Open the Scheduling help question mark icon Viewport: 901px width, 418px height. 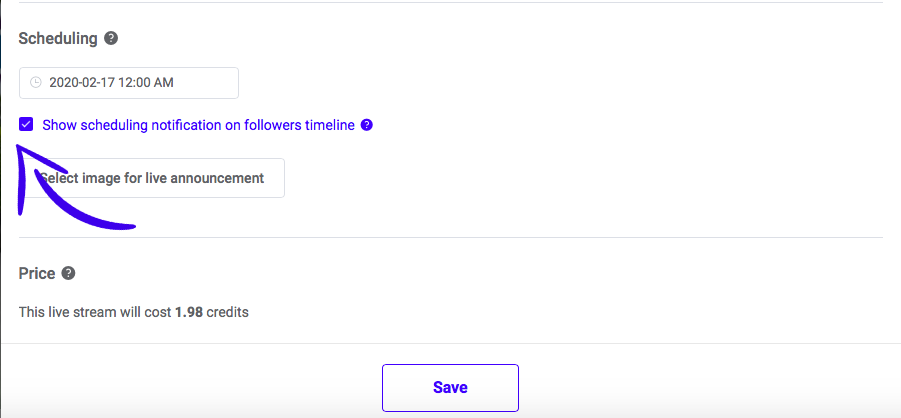[111, 39]
